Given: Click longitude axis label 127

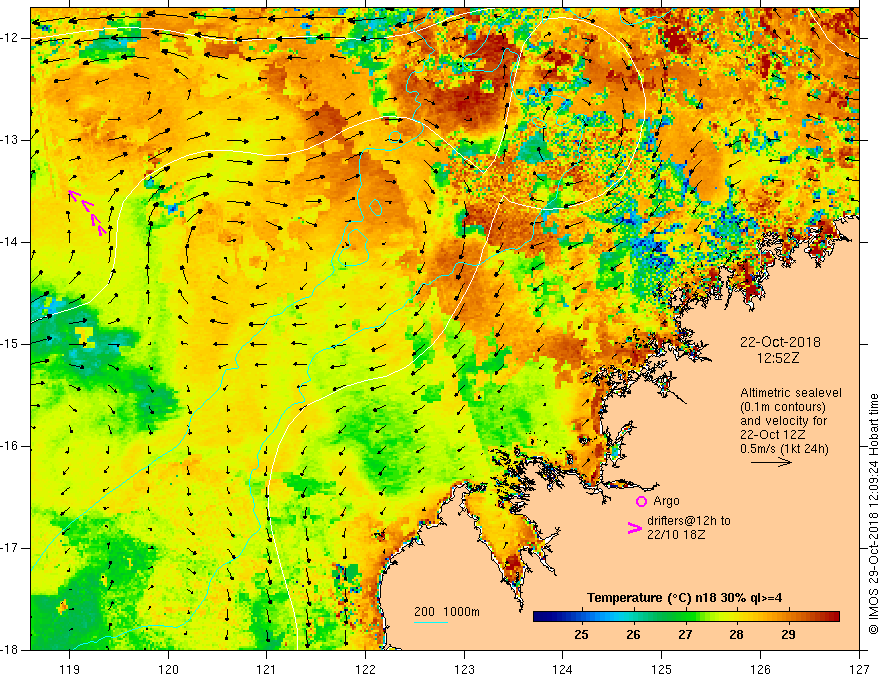Looking at the screenshot, I should (x=859, y=669).
